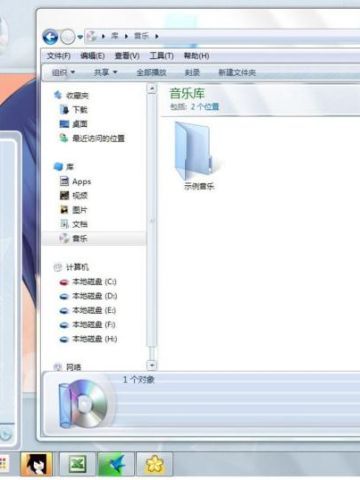Select the 最近访问的位置 icon
The image size is (360, 480).
(64, 138)
